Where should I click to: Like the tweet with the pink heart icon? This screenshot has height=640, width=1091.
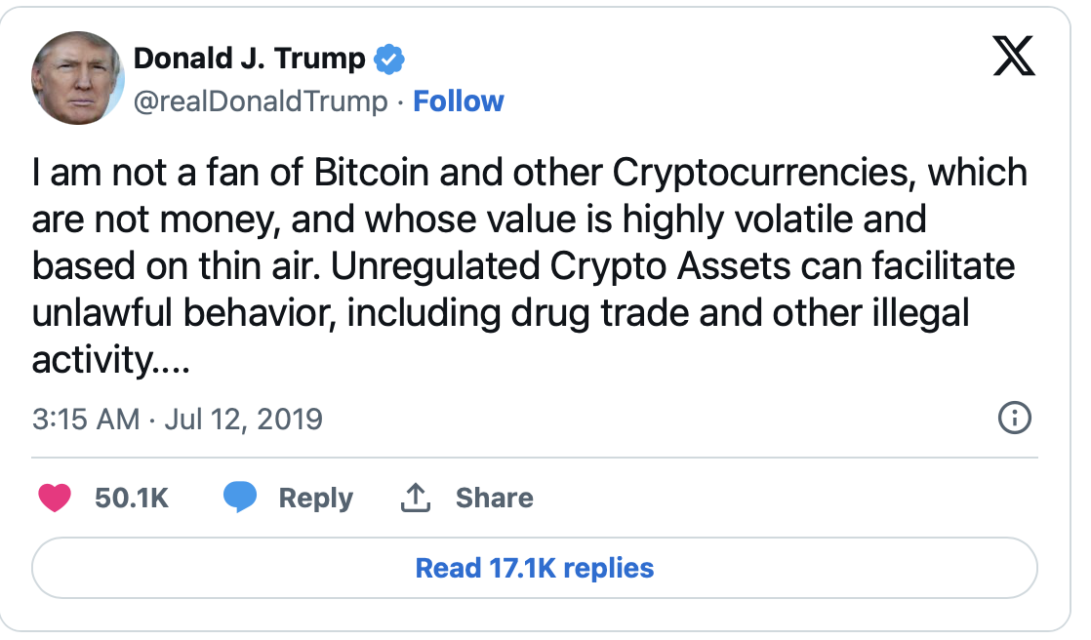coord(54,498)
